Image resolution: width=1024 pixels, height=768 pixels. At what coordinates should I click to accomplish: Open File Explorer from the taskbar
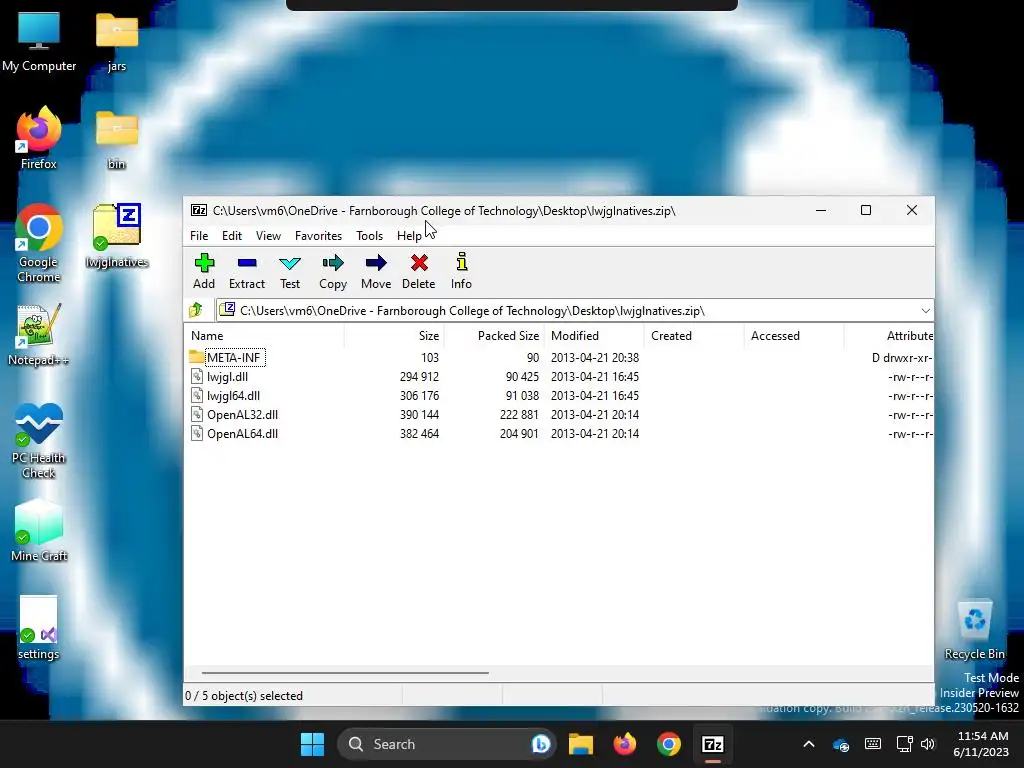pos(581,744)
